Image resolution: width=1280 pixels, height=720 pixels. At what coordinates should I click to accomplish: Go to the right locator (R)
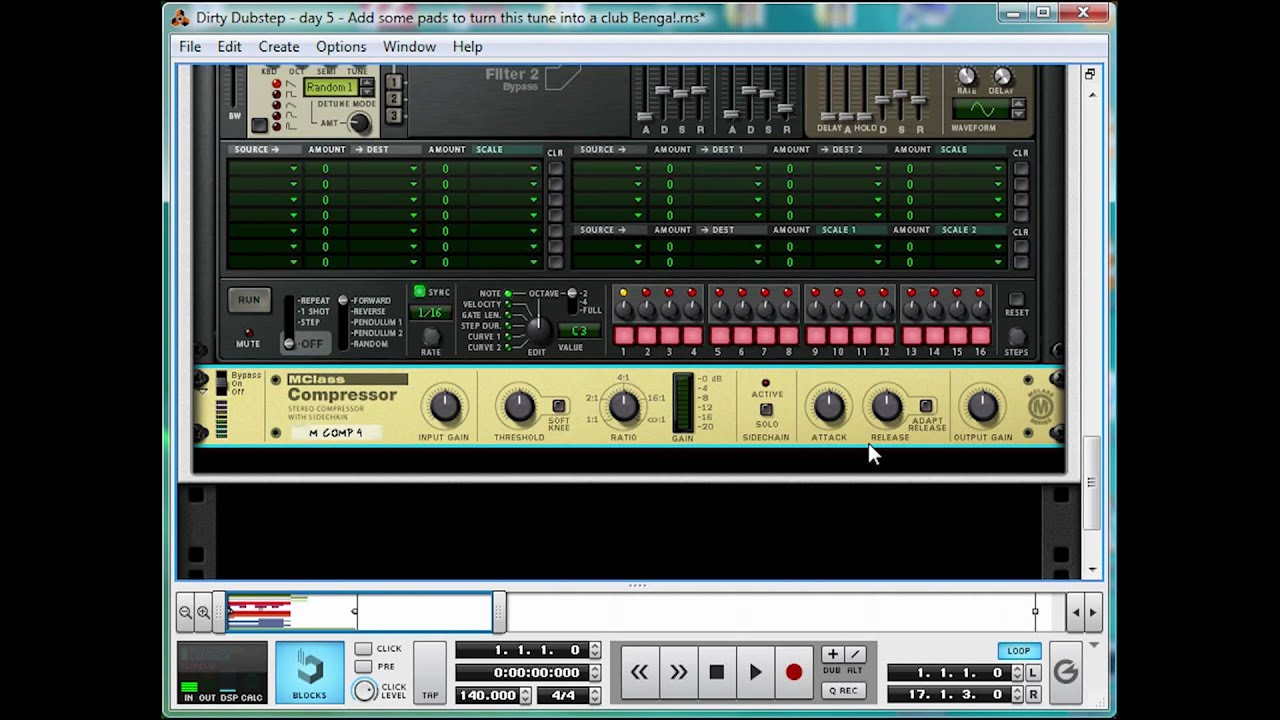pos(1033,694)
